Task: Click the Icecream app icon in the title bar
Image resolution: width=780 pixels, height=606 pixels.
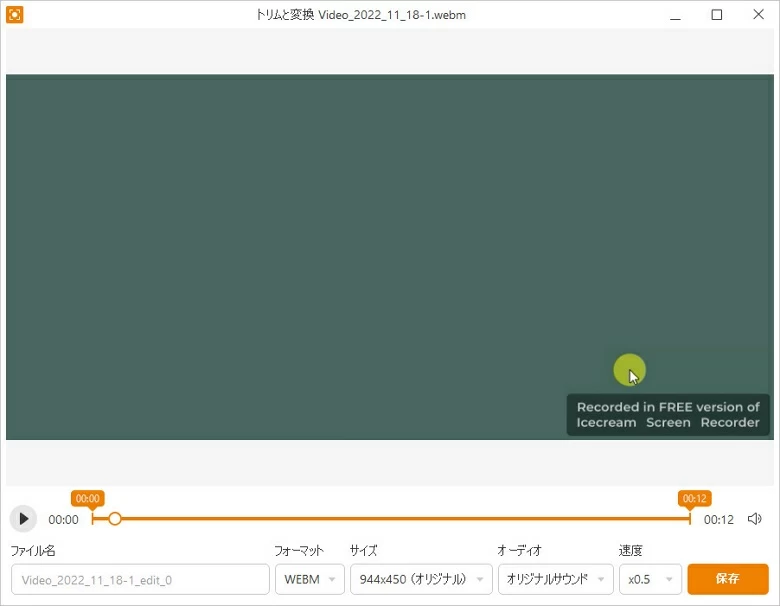Action: 15,15
